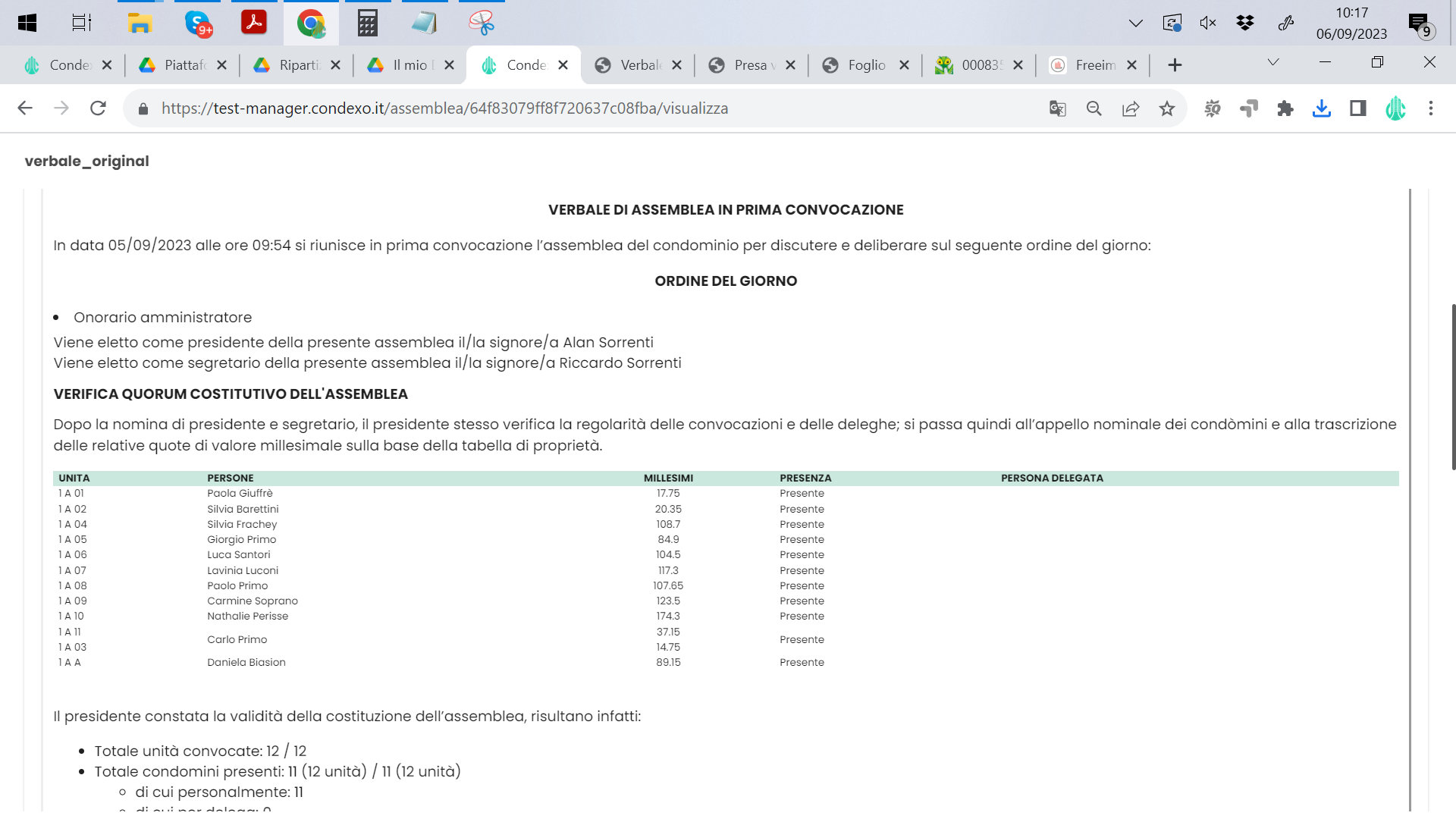This screenshot has height=819, width=1456.
Task: Click the site lock icon
Action: pyautogui.click(x=143, y=108)
